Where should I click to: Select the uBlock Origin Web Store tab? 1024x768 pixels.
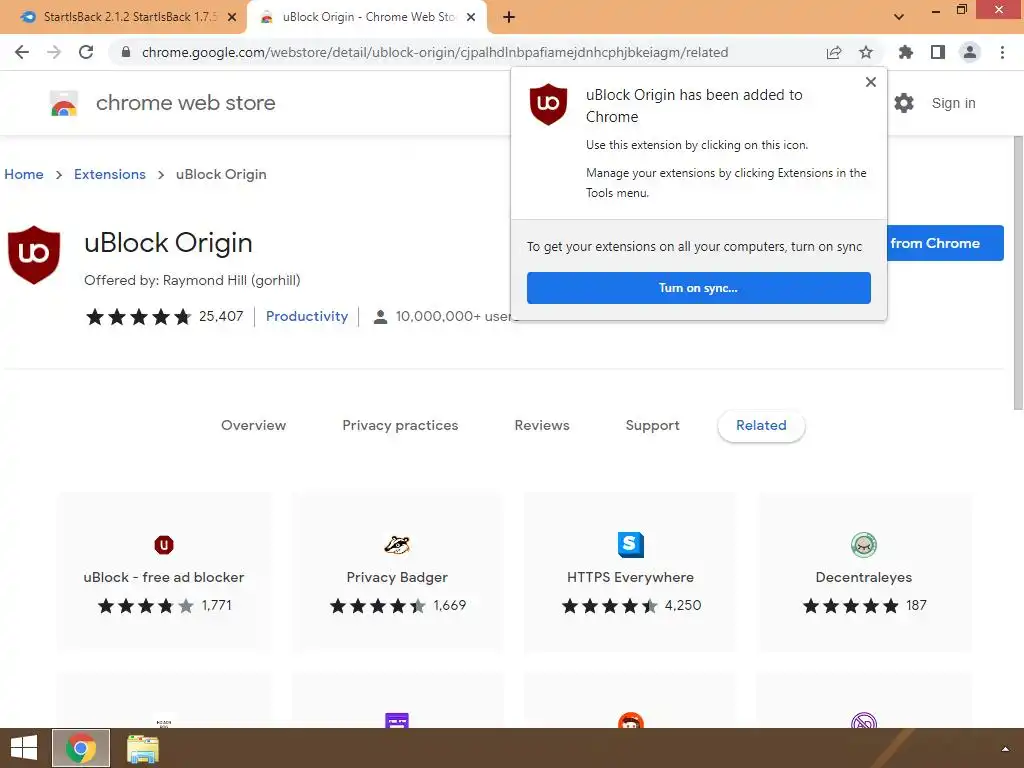pyautogui.click(x=367, y=17)
